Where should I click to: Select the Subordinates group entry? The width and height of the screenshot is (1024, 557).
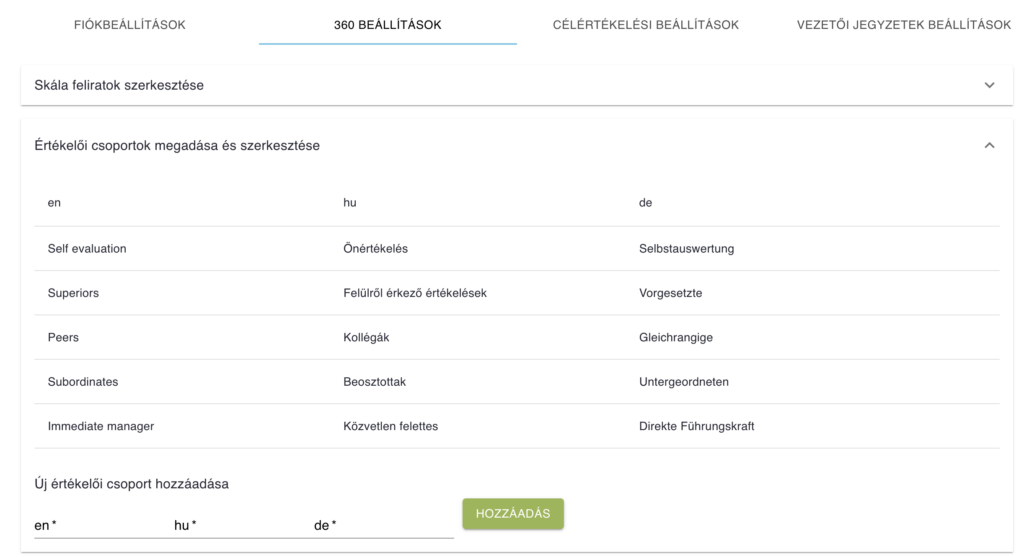pos(83,382)
